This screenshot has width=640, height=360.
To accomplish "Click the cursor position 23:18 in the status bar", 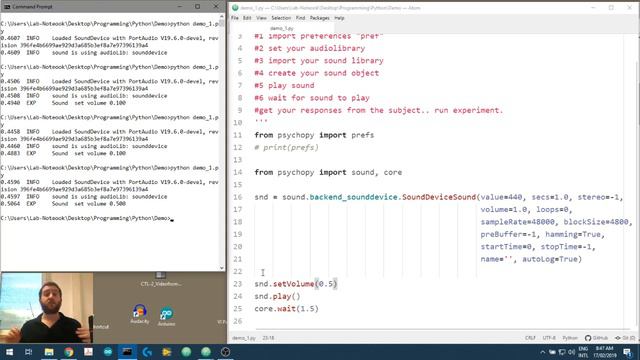I will point(268,338).
